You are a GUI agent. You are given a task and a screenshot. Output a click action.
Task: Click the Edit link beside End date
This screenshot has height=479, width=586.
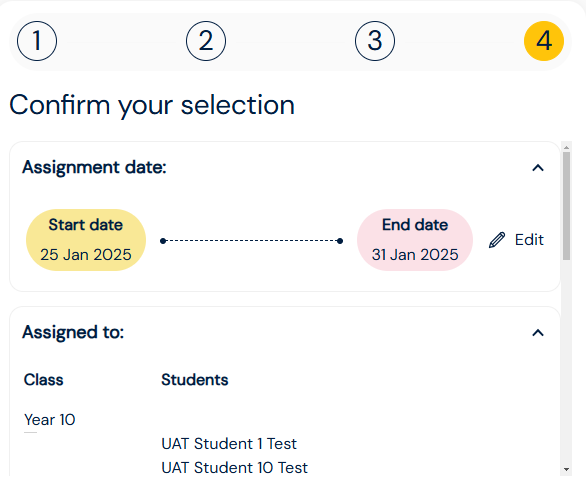(529, 240)
